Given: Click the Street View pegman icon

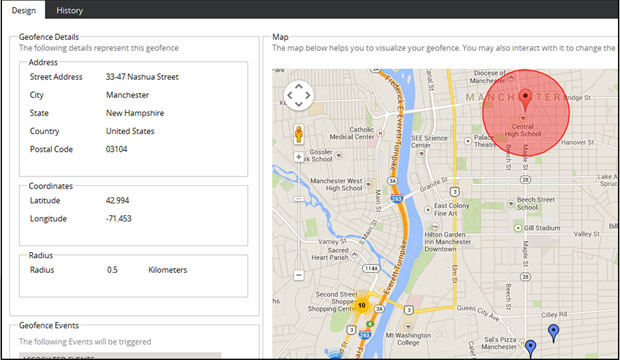Looking at the screenshot, I should pyautogui.click(x=299, y=134).
